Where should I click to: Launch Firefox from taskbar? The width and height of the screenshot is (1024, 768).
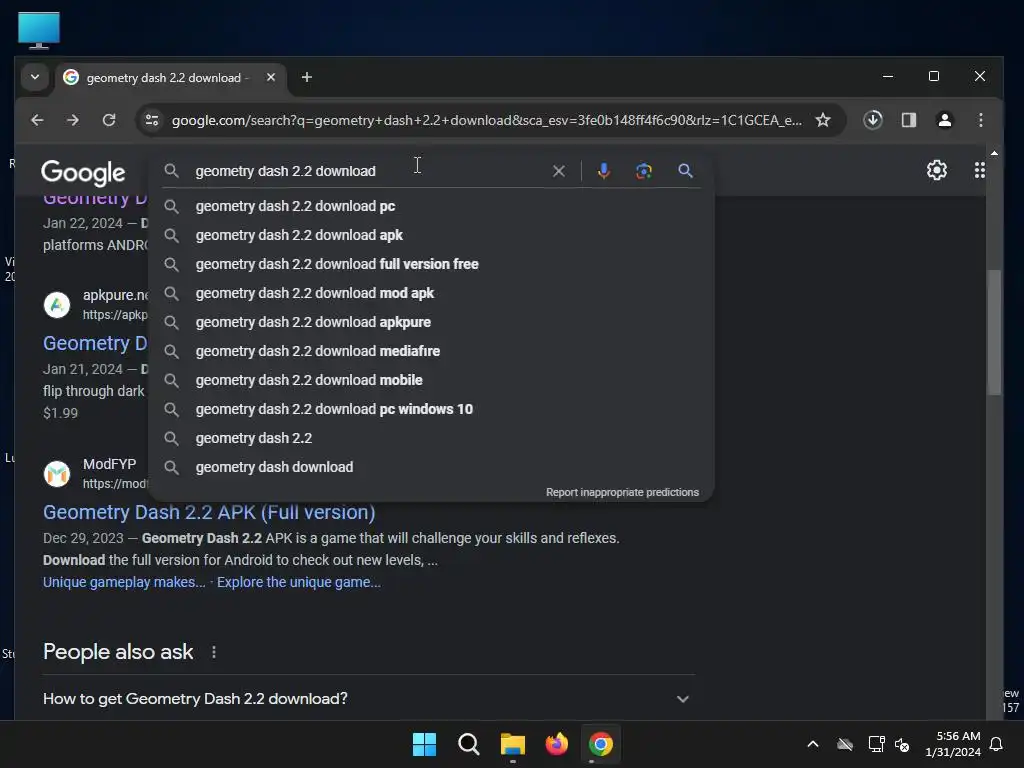coord(556,744)
